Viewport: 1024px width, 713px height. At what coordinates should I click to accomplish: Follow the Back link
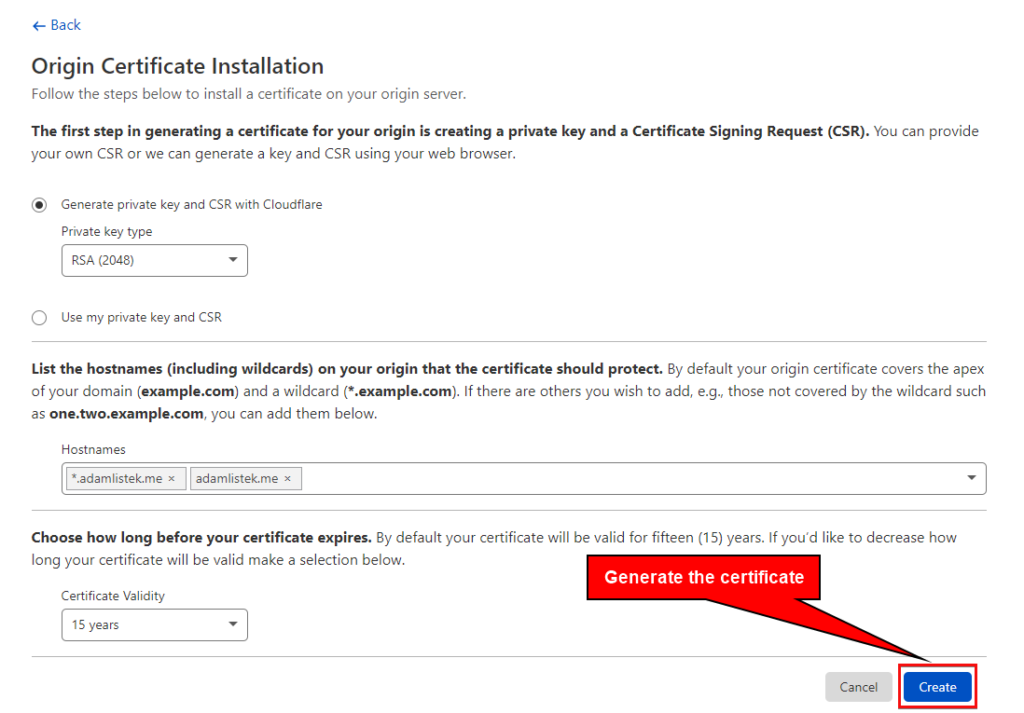pos(56,24)
